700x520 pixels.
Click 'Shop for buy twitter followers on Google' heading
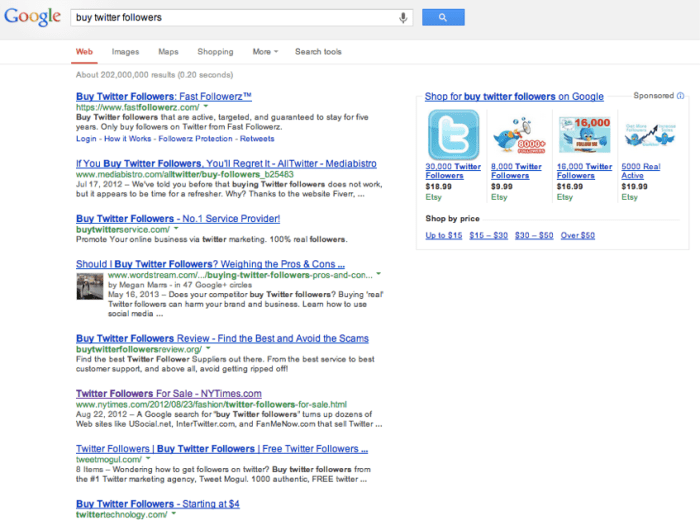pos(514,96)
